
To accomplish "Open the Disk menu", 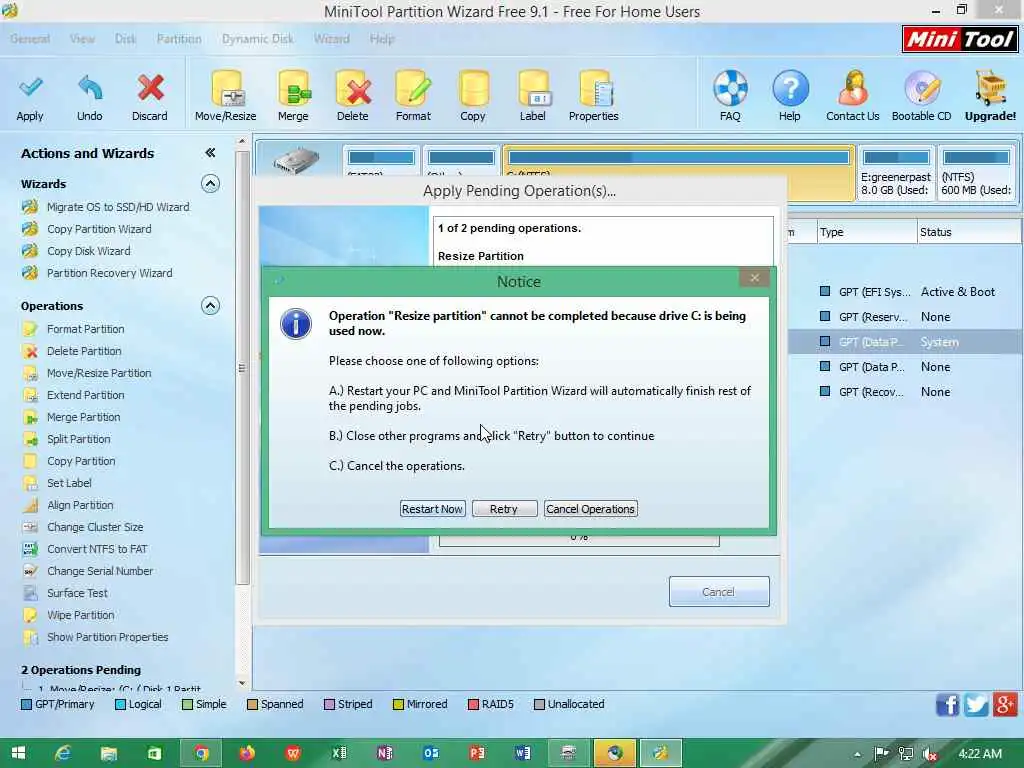I will (x=125, y=39).
